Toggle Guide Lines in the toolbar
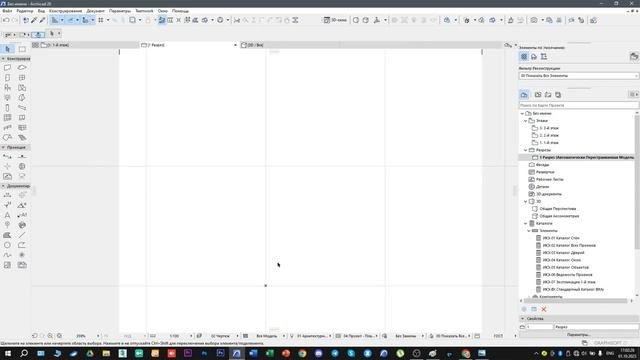 (55, 20)
